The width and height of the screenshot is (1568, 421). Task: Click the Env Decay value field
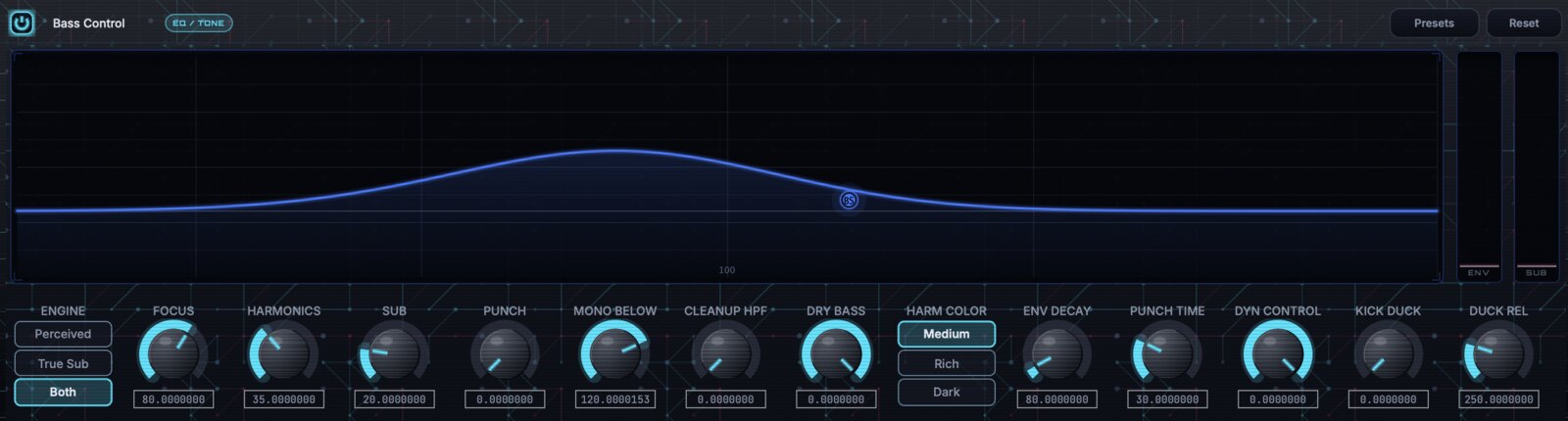tap(1056, 399)
